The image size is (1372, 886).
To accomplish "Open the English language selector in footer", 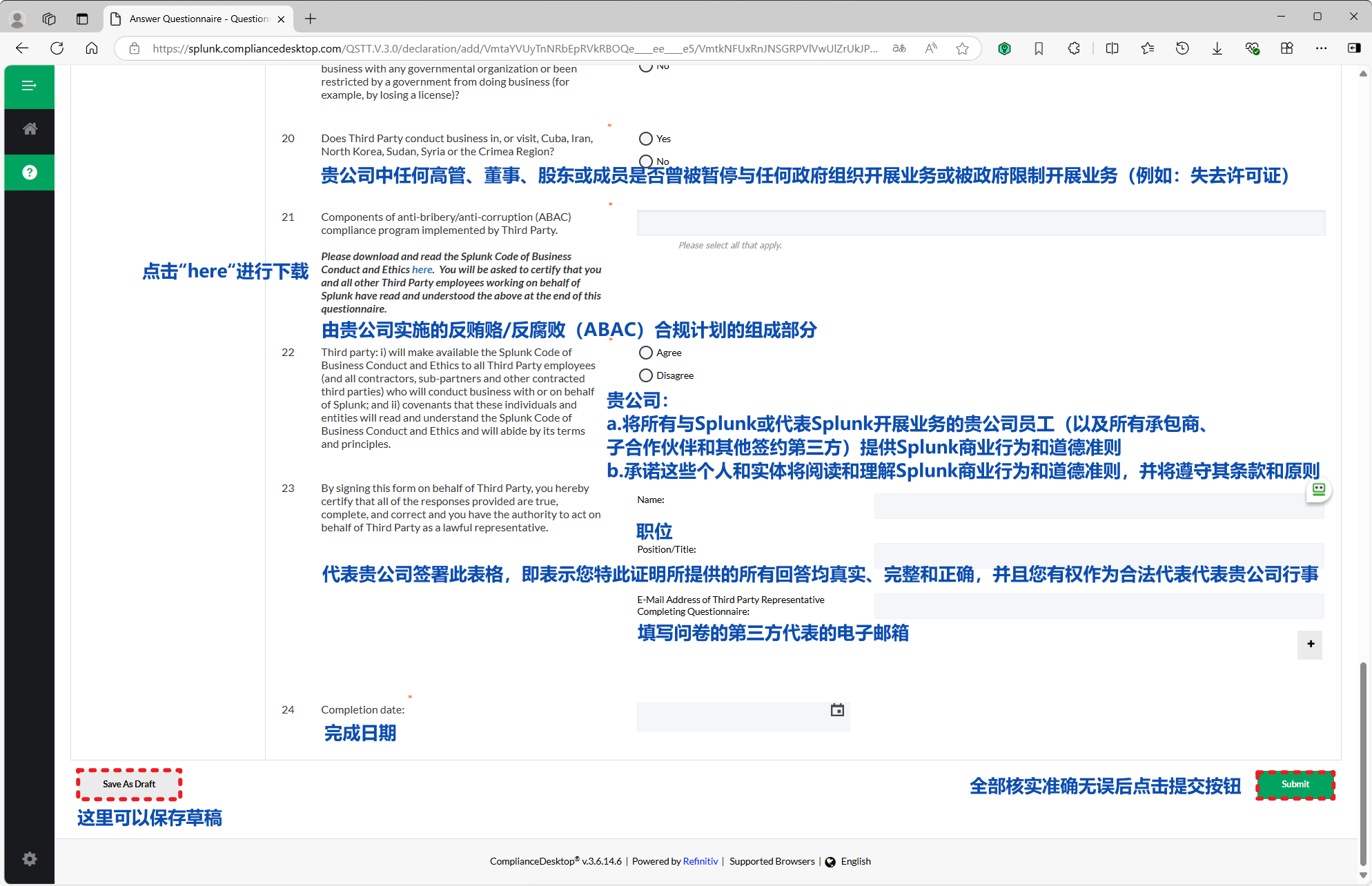I will (856, 861).
